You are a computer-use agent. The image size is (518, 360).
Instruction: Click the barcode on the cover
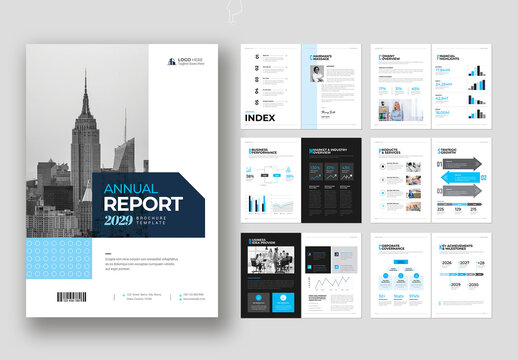click(71, 297)
